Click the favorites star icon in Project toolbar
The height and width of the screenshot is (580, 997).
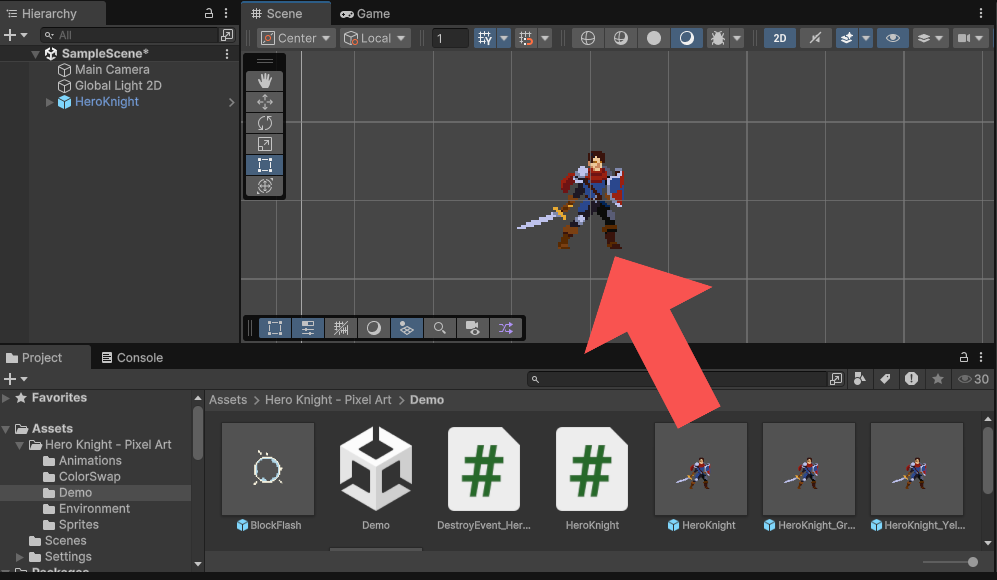[938, 379]
